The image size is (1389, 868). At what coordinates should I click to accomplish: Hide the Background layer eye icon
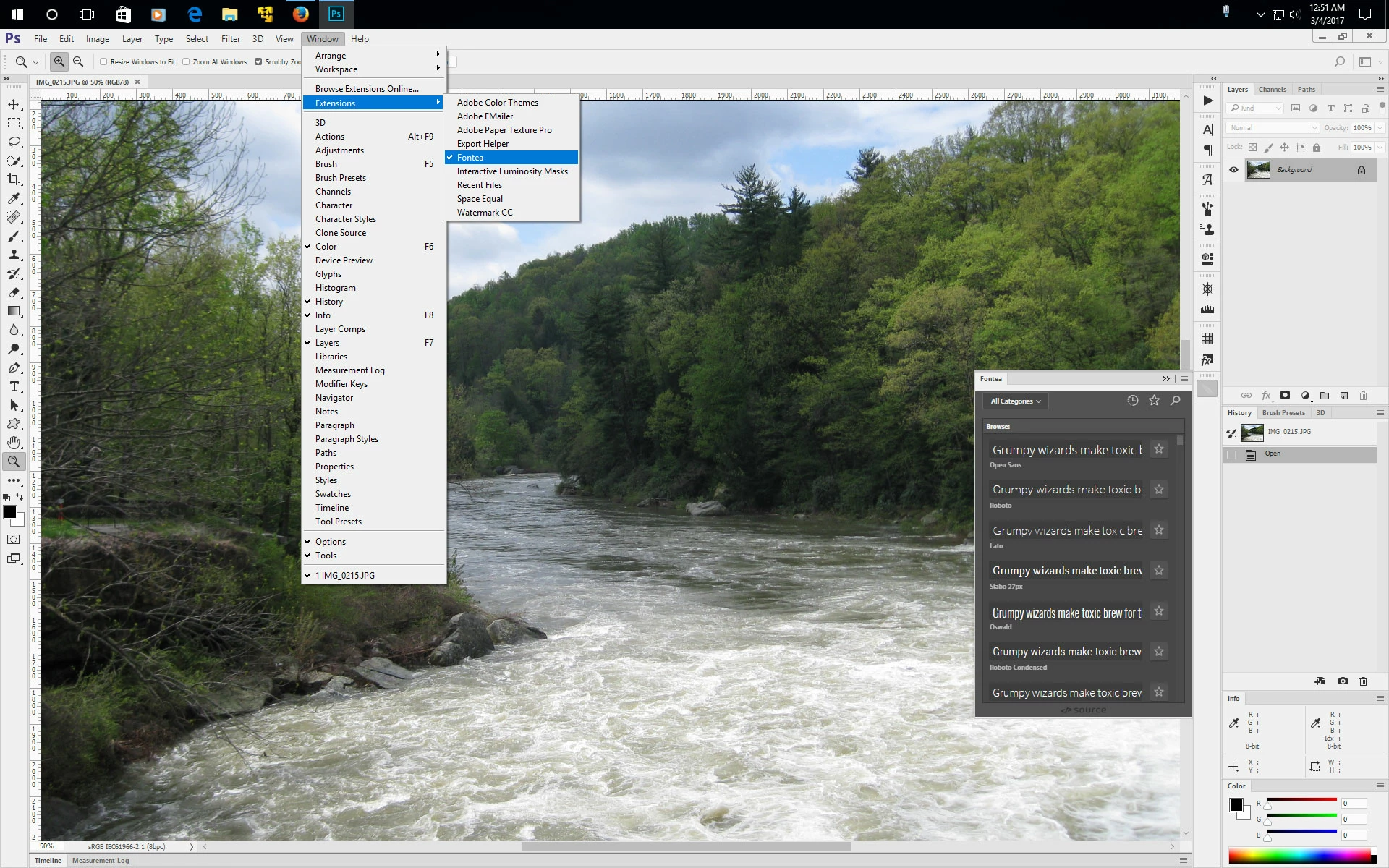[1233, 170]
